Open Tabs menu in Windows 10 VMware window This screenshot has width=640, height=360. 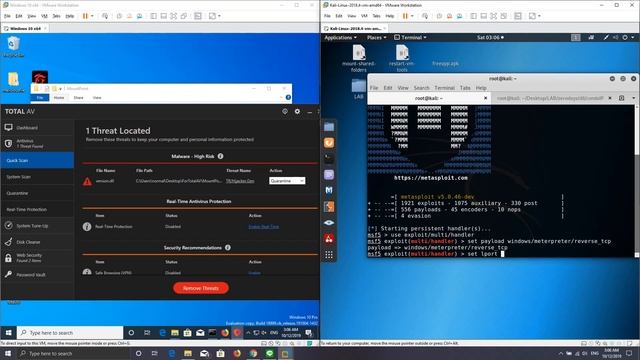click(x=56, y=16)
